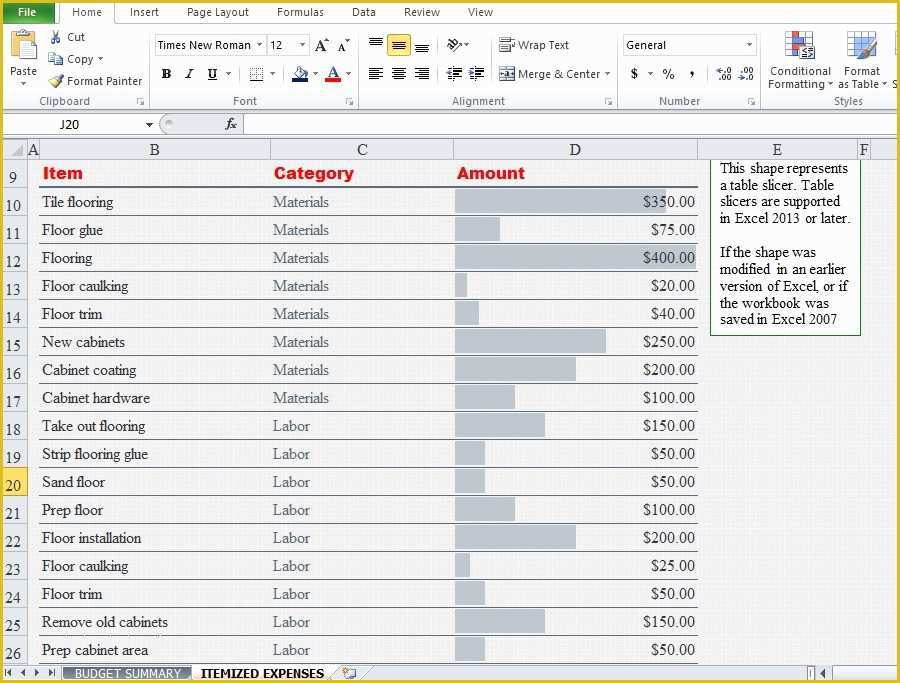The image size is (900, 683).
Task: Expand Copy options arrow
Action: (100, 59)
